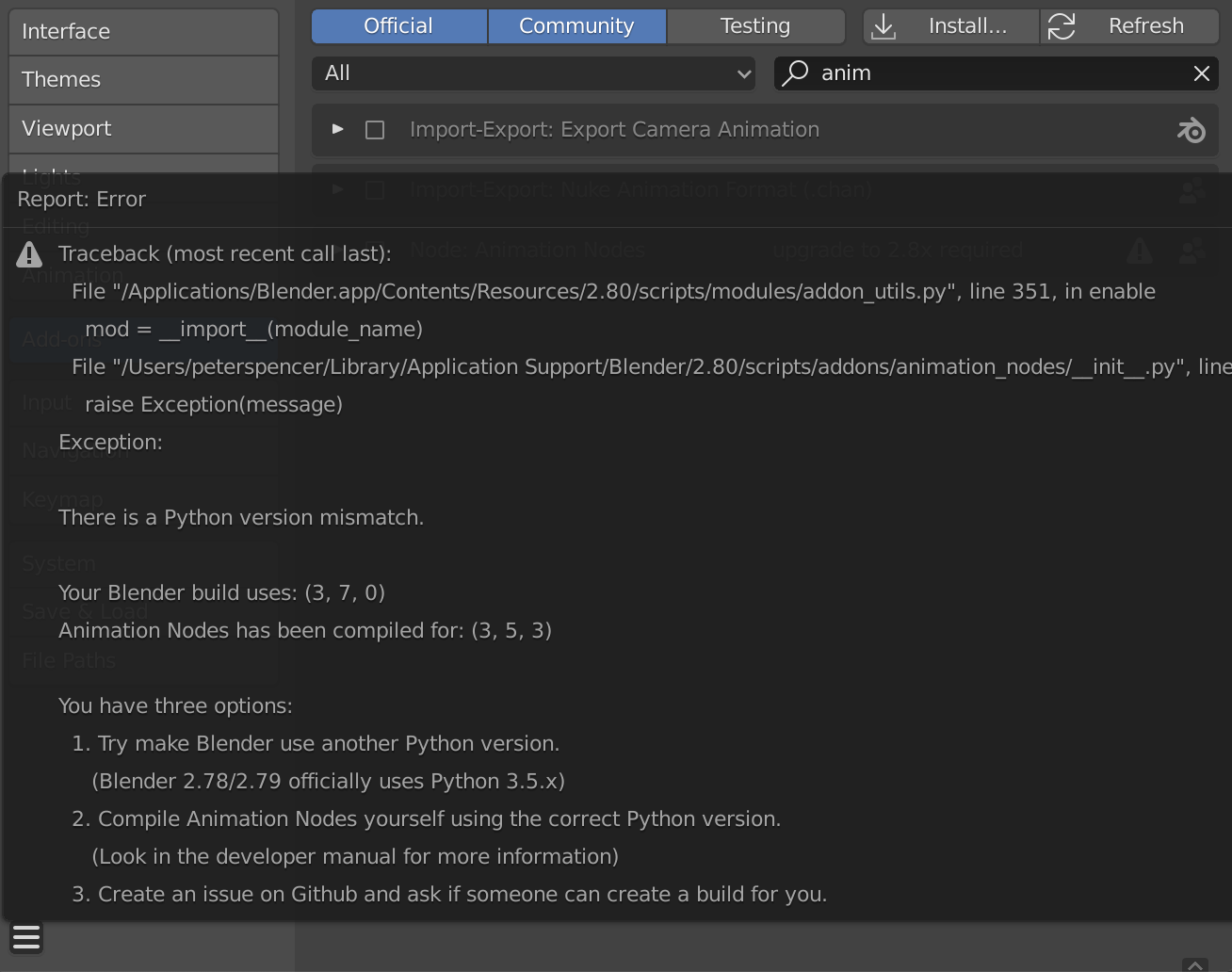This screenshot has width=1232, height=972.
Task: Enable the Export Camera Animation add-on
Action: pyautogui.click(x=374, y=130)
